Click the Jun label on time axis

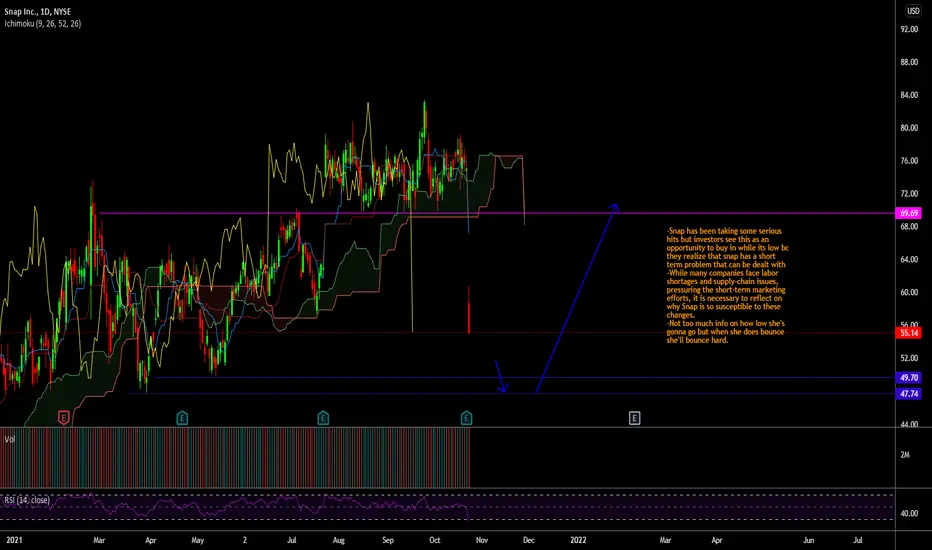point(808,540)
